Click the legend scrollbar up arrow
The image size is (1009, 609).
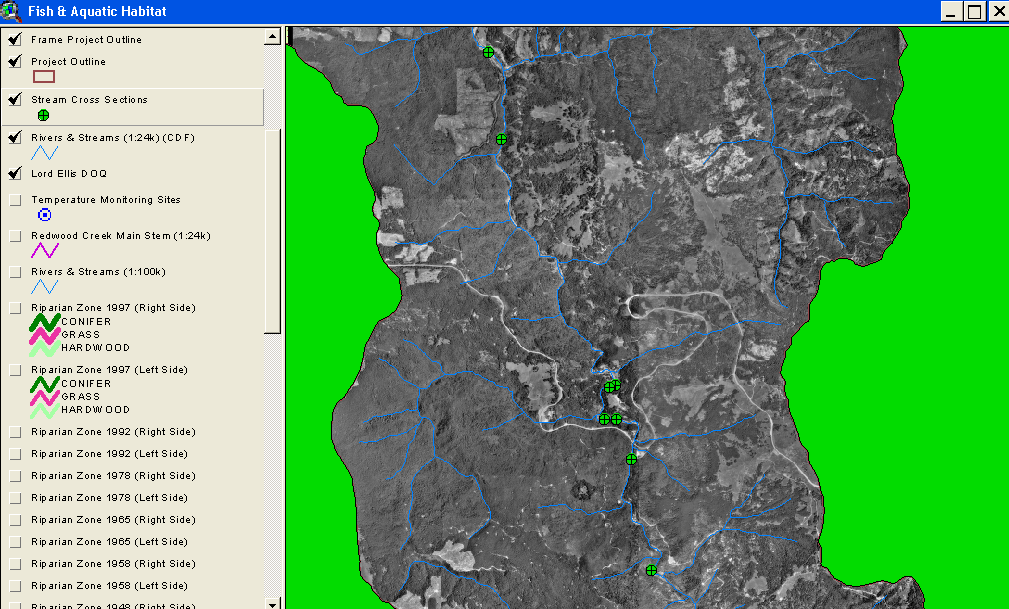click(272, 37)
